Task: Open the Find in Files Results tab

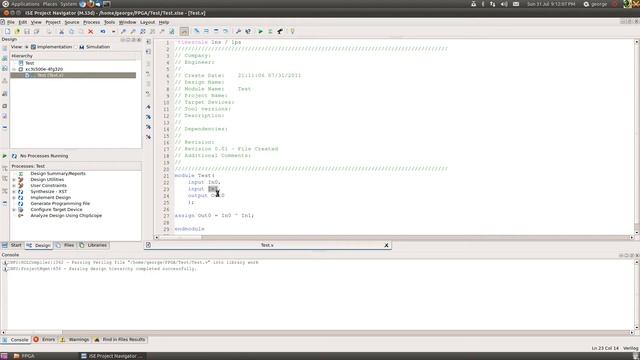Action: click(x=120, y=340)
